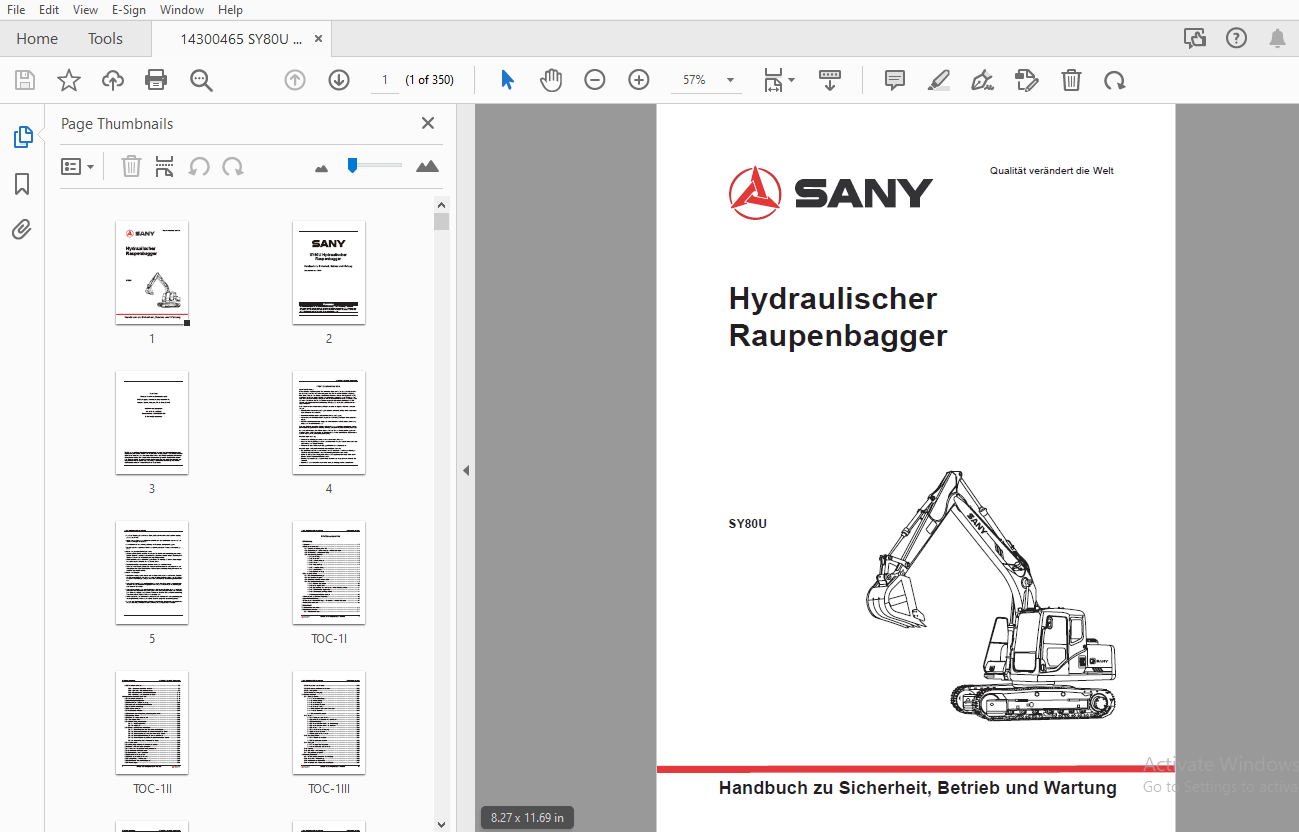The height and width of the screenshot is (832, 1299).
Task: Select page 4 thumbnail
Action: coord(329,422)
